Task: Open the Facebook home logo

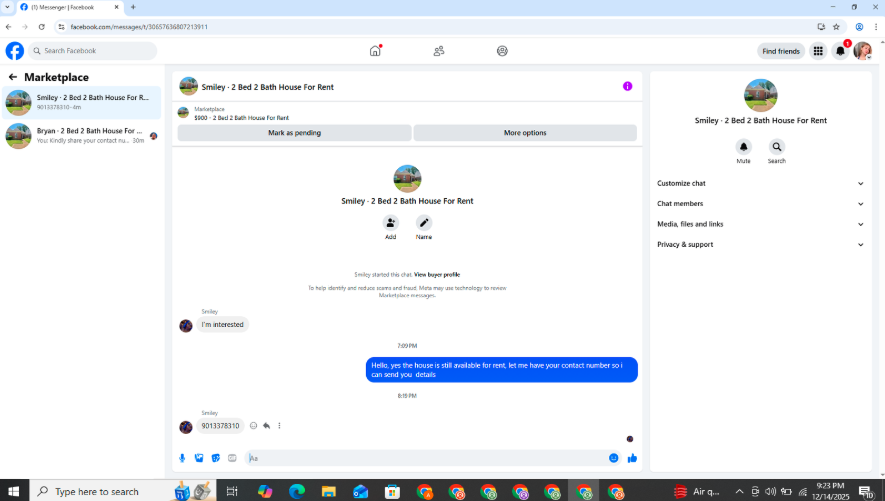Action: [x=15, y=51]
